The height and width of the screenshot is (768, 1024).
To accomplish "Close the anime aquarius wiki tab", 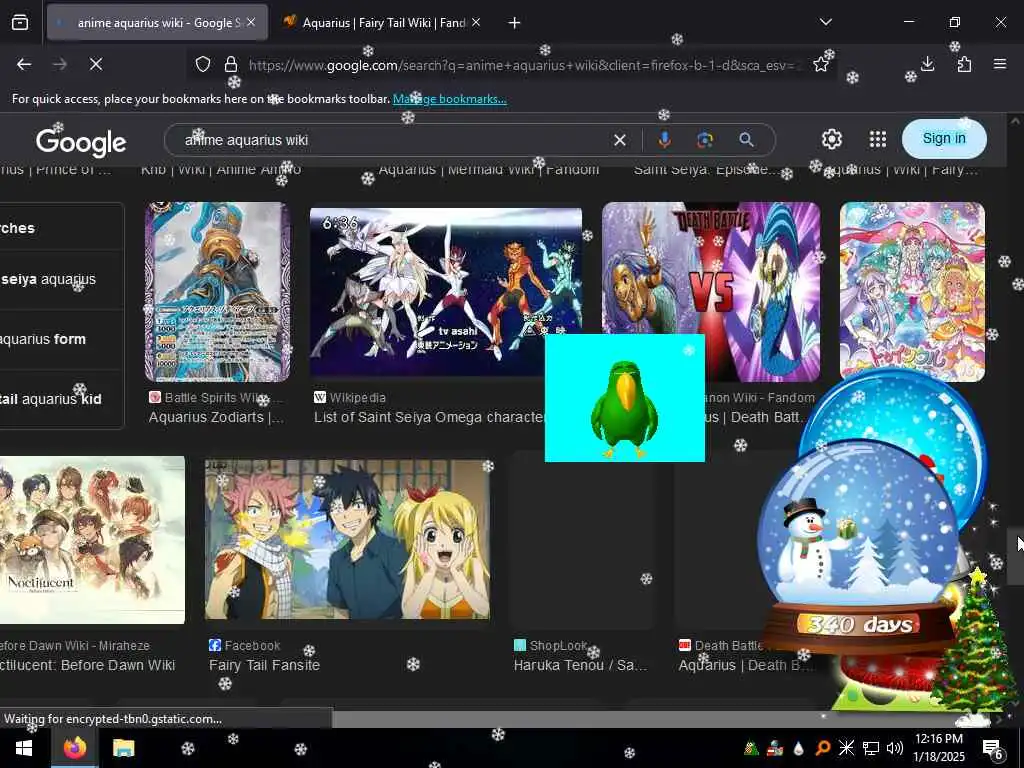I will [x=251, y=23].
